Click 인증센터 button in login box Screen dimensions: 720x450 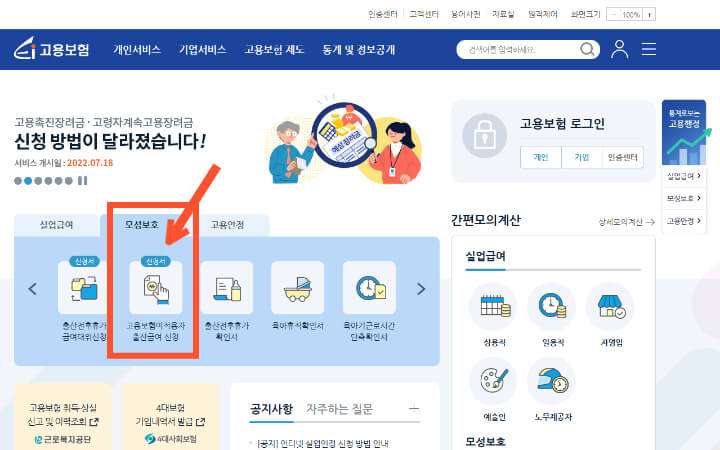(623, 158)
